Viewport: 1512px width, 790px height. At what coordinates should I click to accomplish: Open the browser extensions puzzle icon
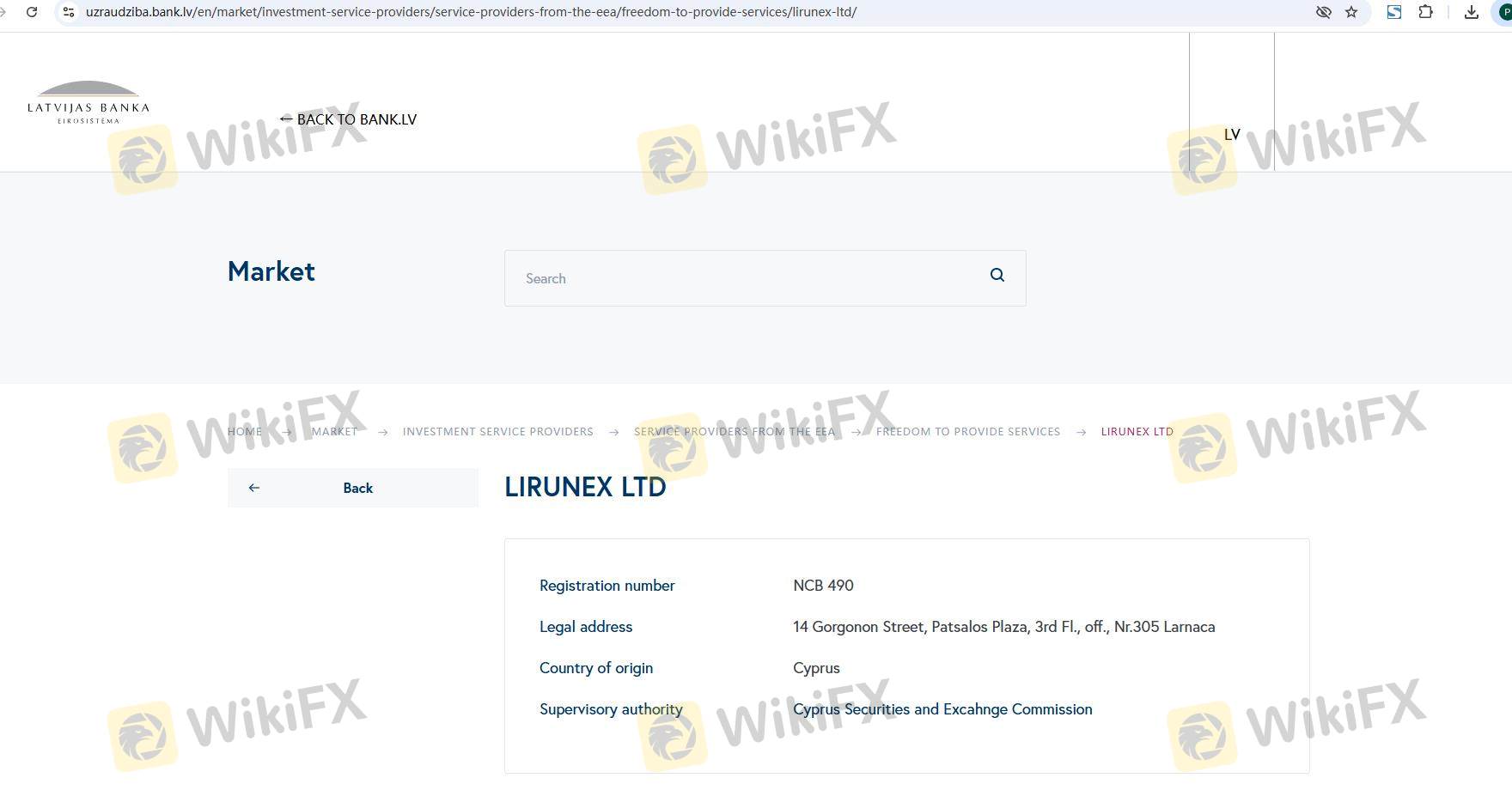1425,12
